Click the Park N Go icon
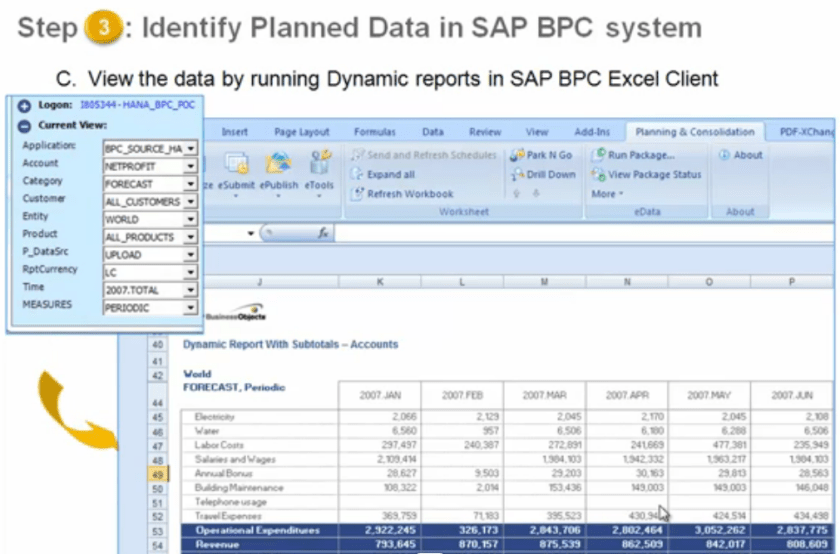 click(x=518, y=156)
